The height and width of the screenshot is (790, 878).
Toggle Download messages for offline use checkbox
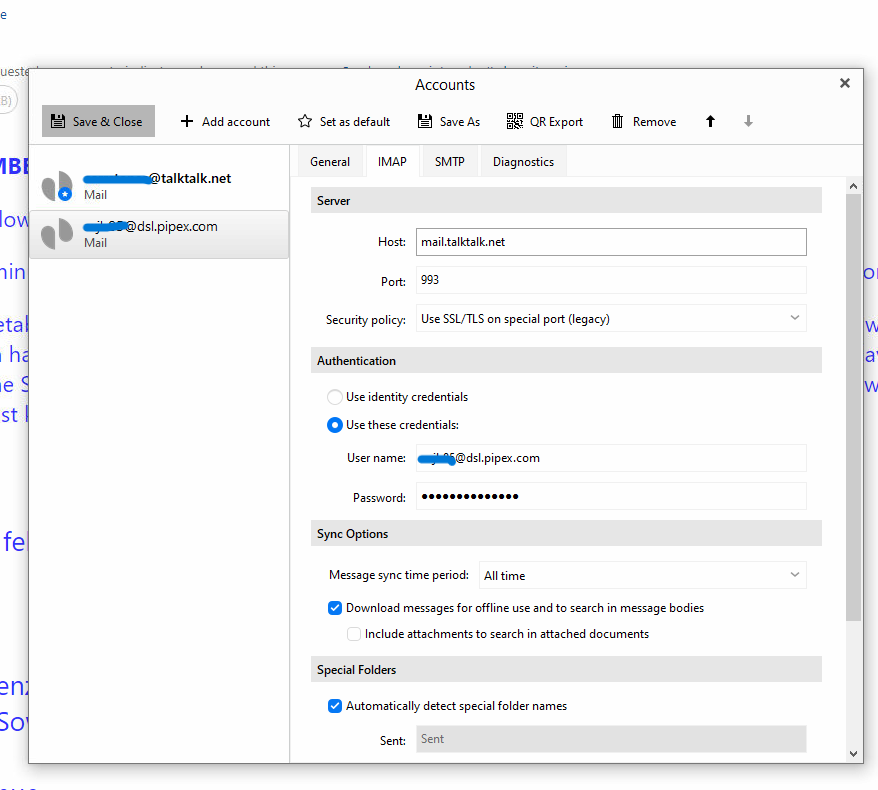pos(335,608)
